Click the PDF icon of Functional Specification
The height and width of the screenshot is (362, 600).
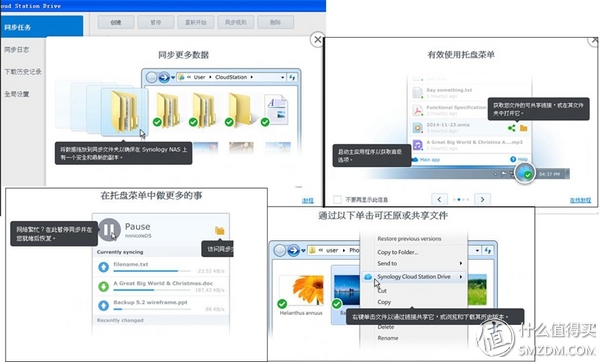coord(417,110)
